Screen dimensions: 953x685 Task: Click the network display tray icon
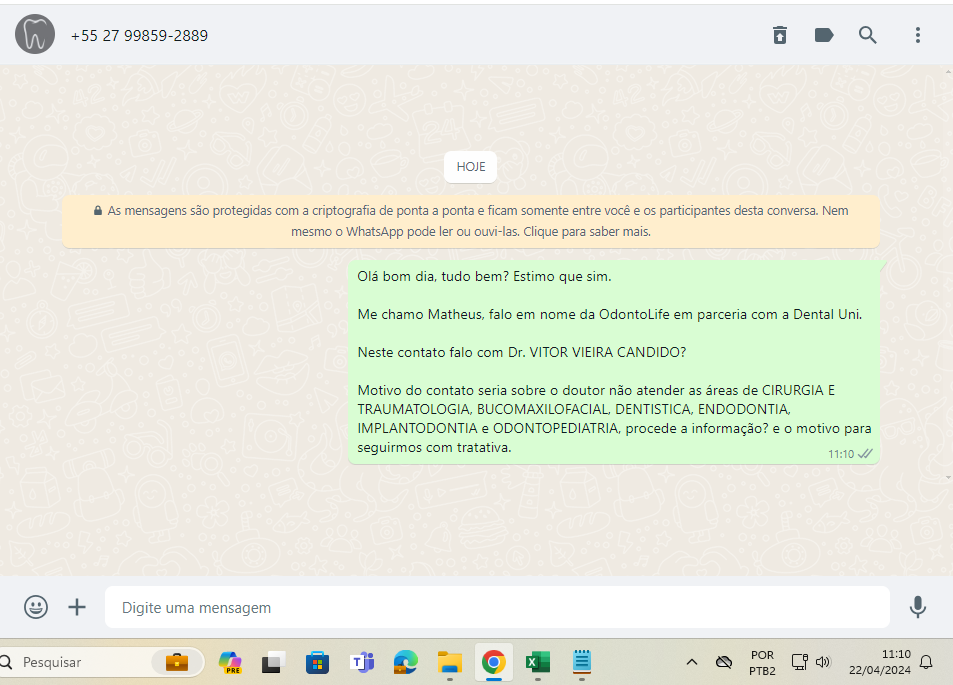[799, 662]
